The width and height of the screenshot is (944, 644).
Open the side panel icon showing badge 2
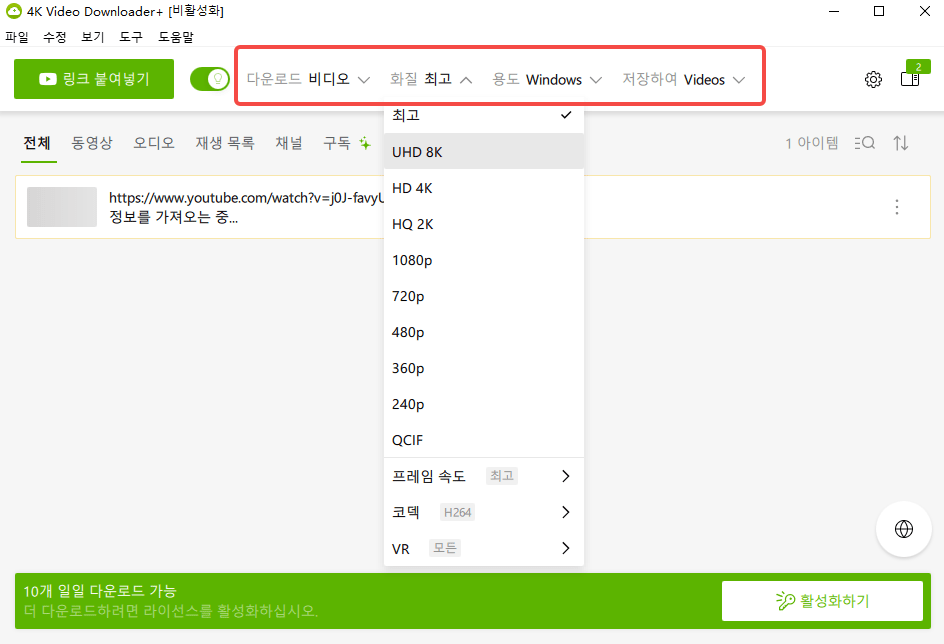click(910, 78)
